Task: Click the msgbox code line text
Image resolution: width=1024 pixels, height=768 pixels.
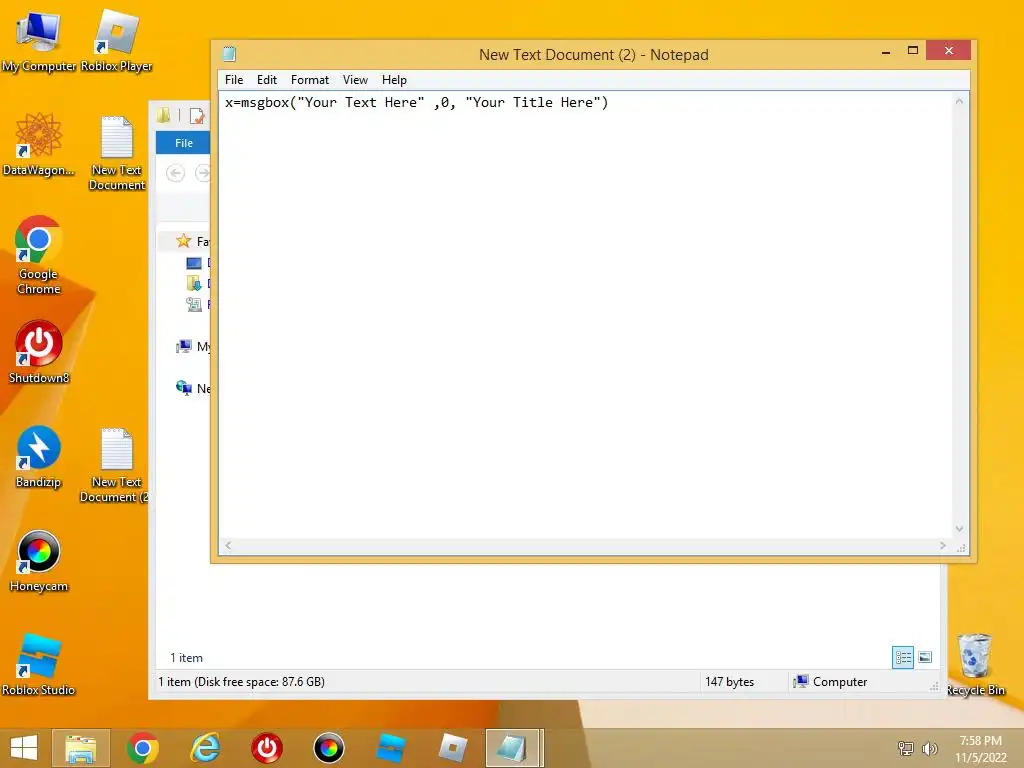Action: tap(417, 103)
